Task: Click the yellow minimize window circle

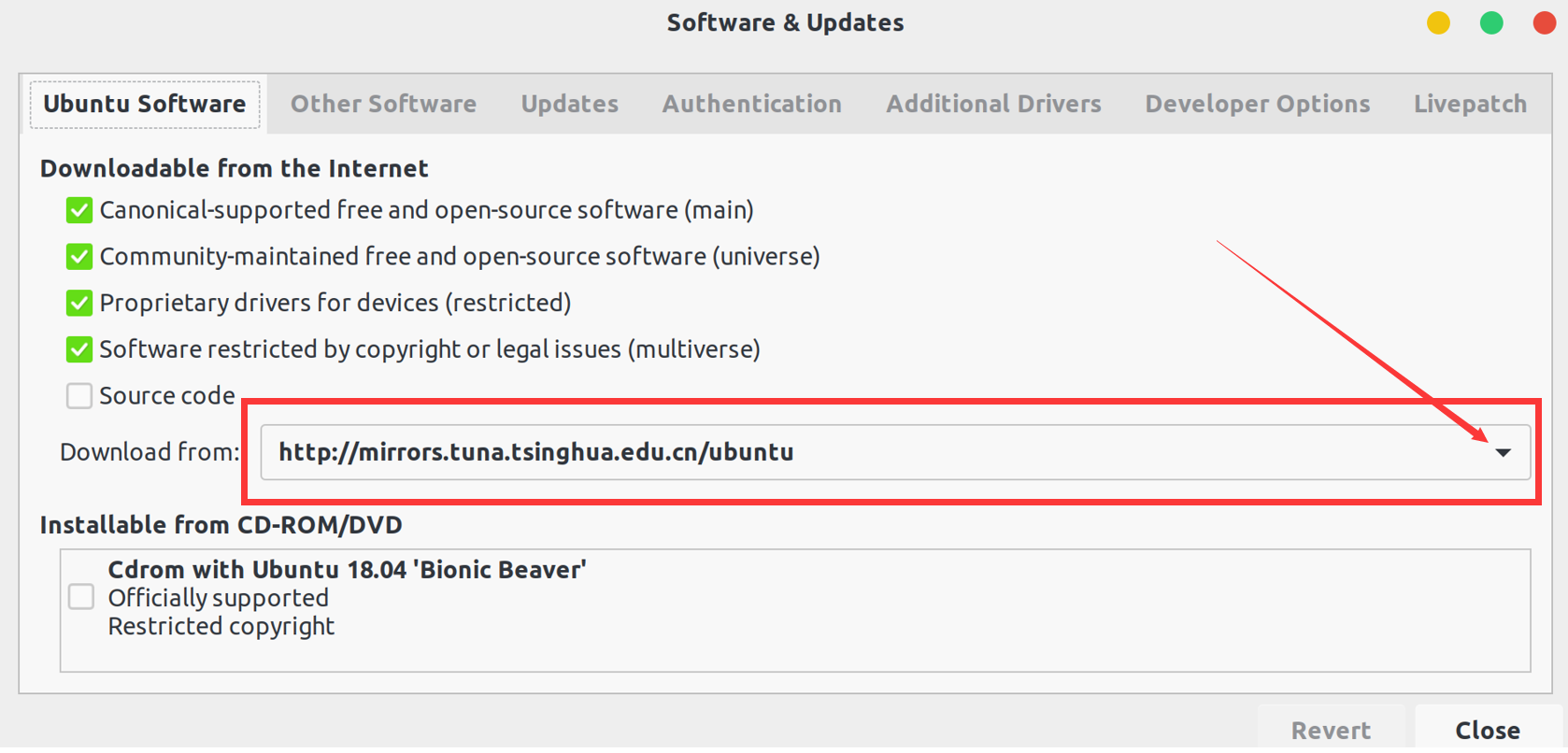Action: [x=1438, y=22]
